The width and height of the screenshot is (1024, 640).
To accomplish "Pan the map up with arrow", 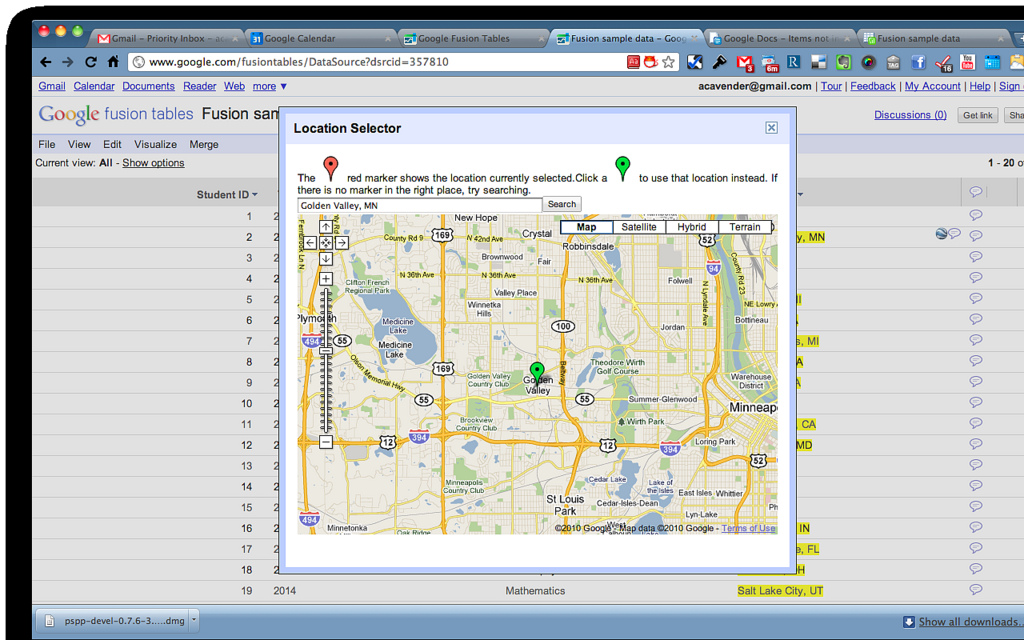I will pyautogui.click(x=326, y=228).
